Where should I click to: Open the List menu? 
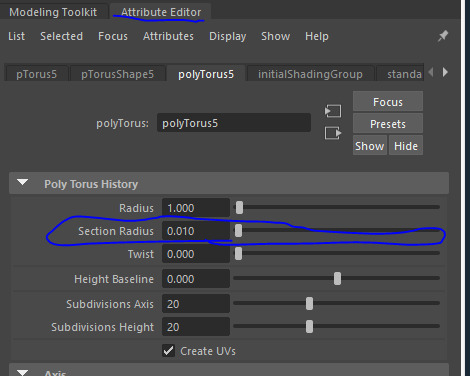[x=16, y=36]
